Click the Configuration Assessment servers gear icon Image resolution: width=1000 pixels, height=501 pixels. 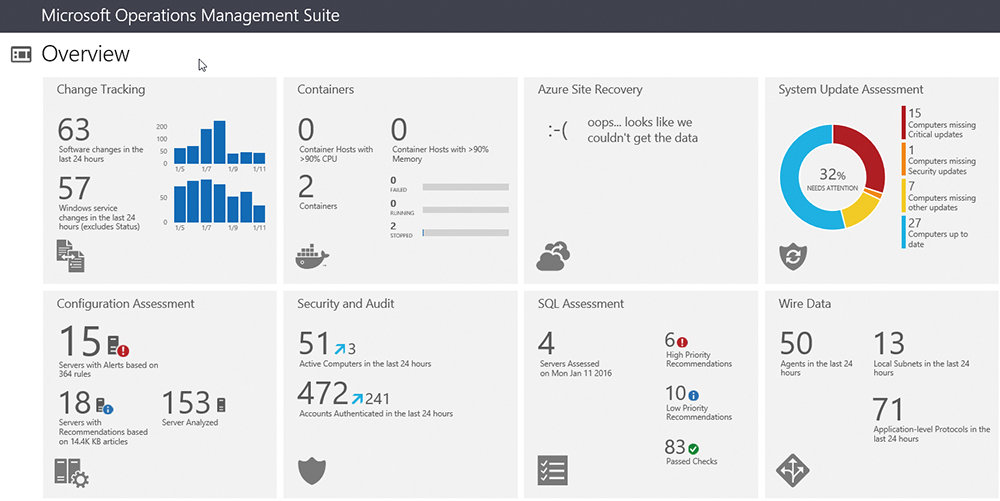coord(71,473)
